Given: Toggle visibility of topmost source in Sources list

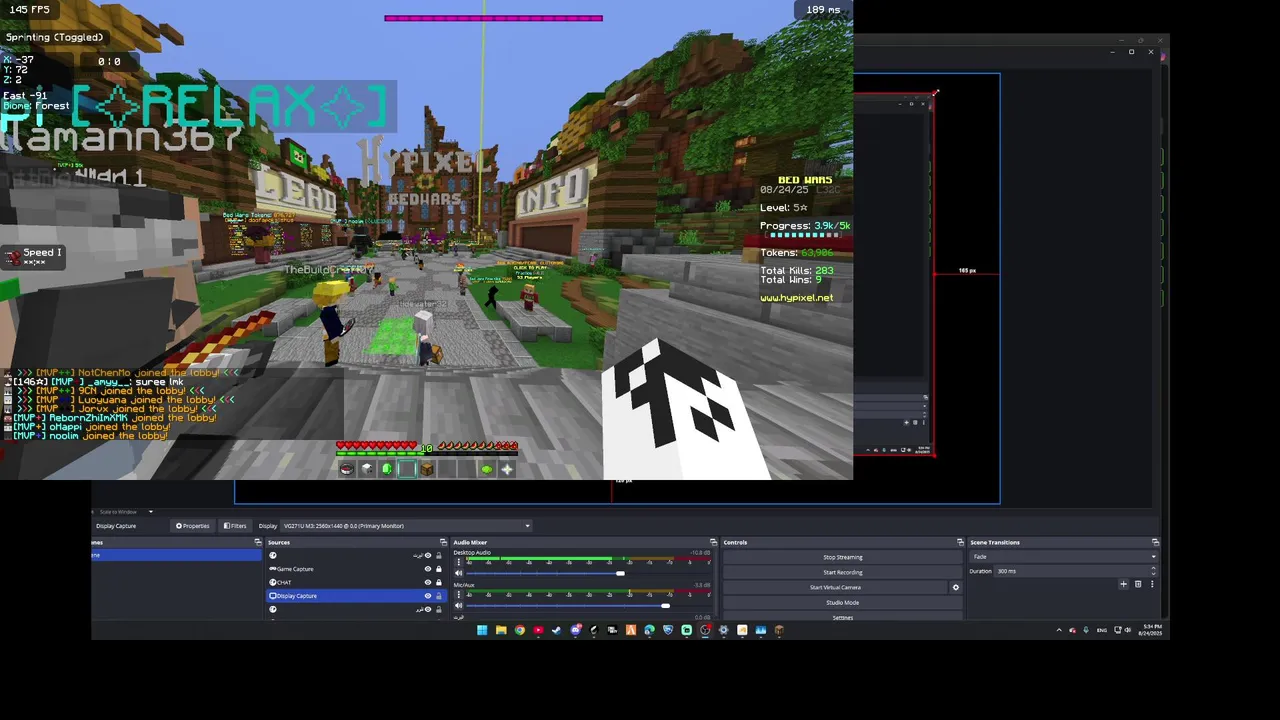Looking at the screenshot, I should (428, 556).
